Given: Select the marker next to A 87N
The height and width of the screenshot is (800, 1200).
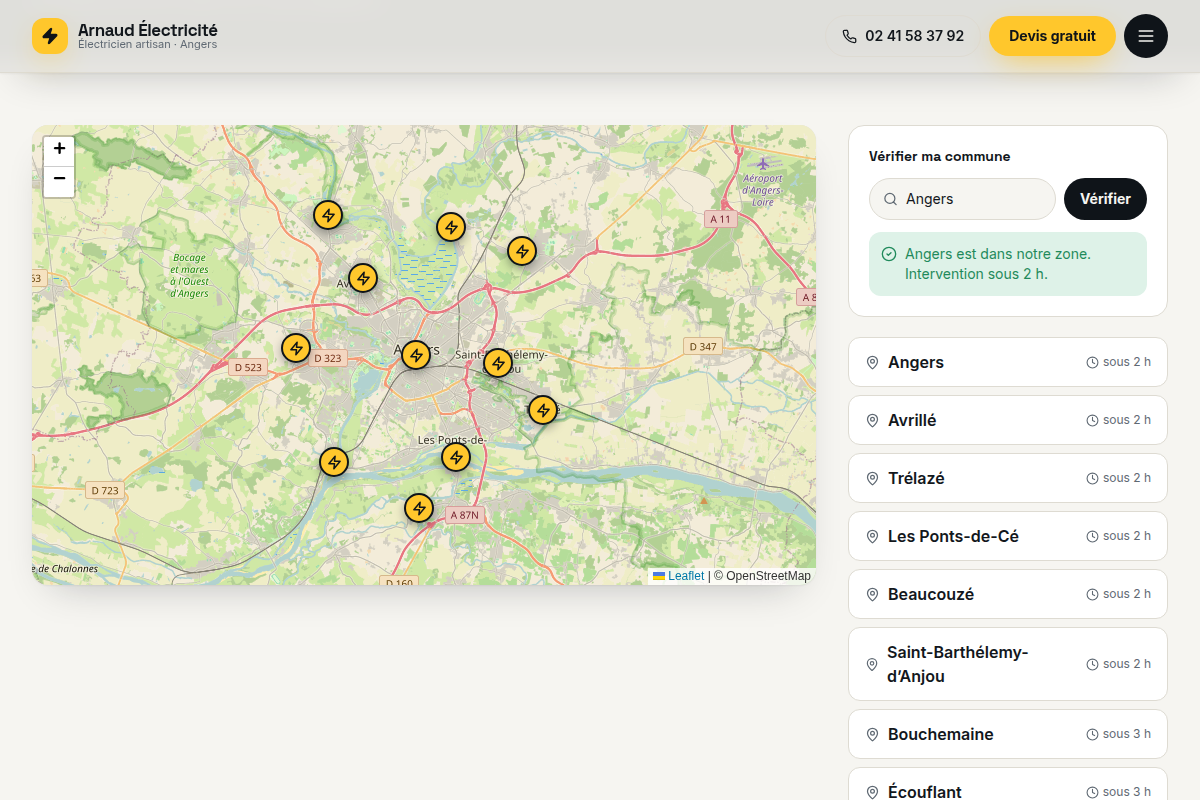Looking at the screenshot, I should (x=419, y=508).
